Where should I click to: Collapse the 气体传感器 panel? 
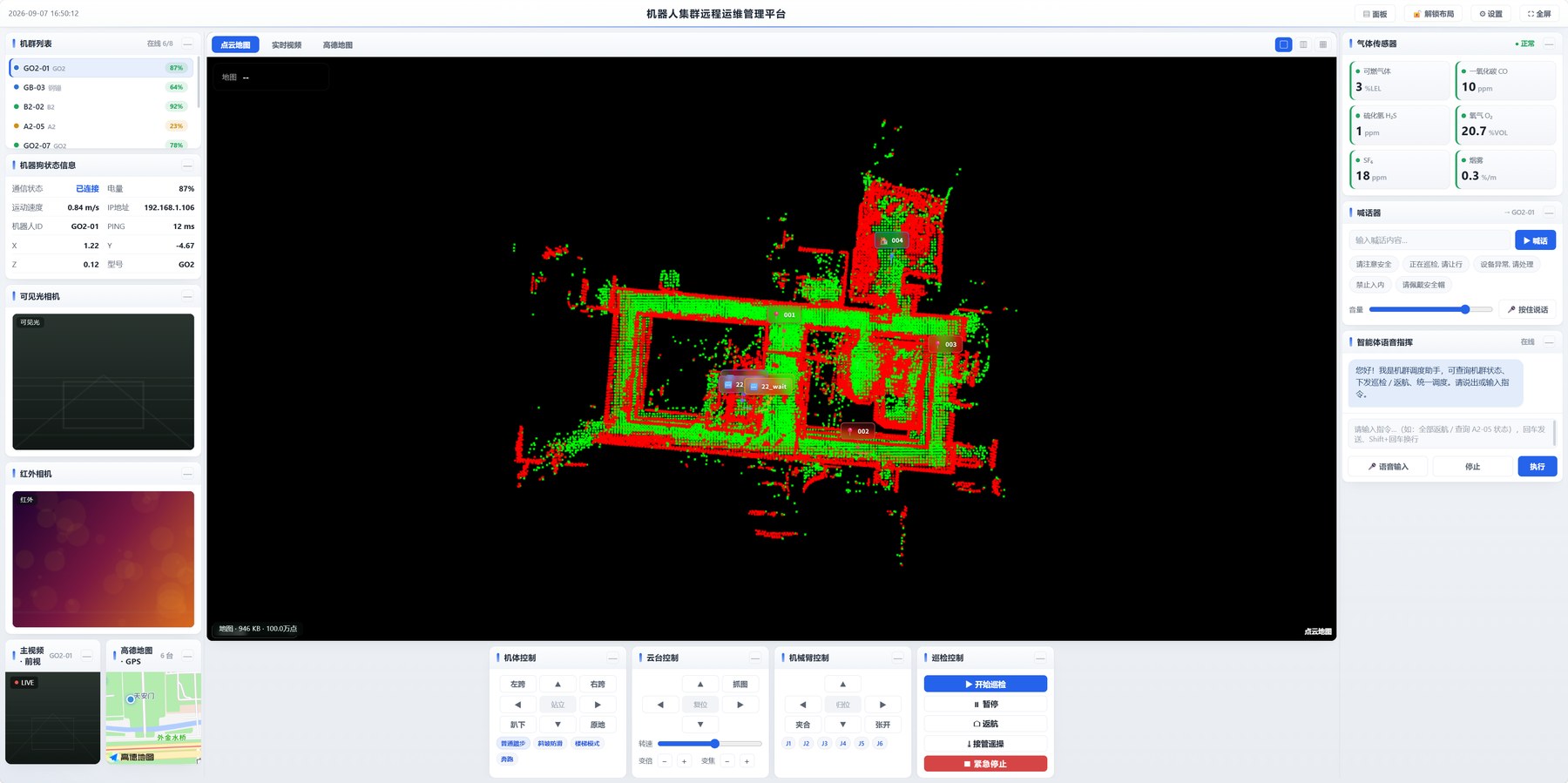1549,44
